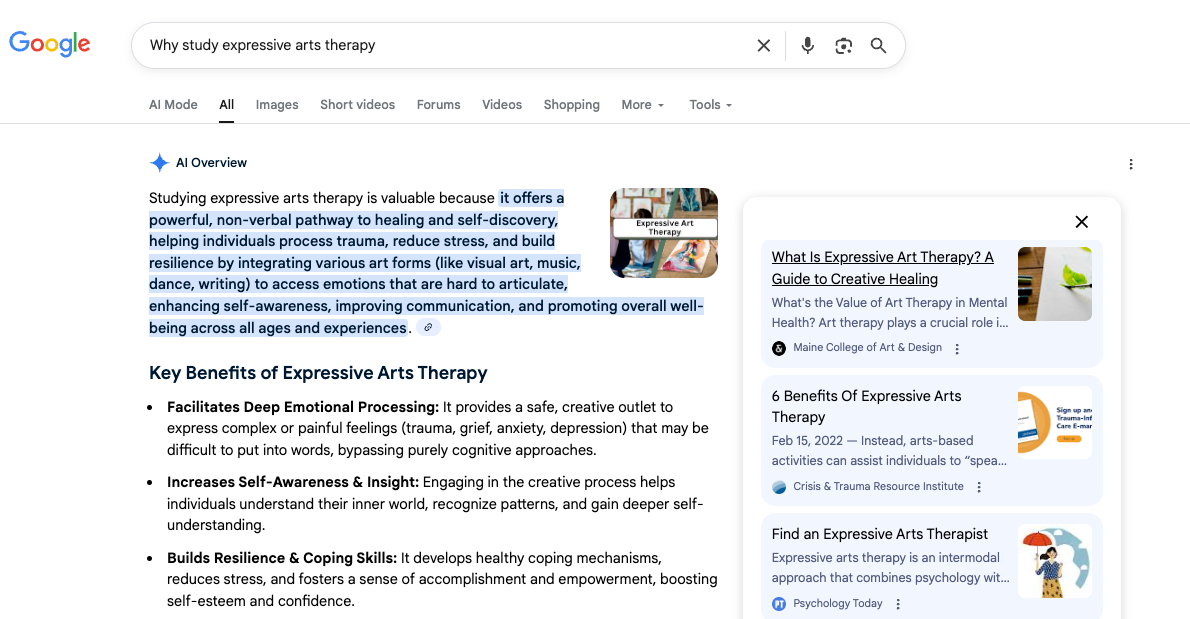
Task: Click the magnifying glass search button
Action: [x=878, y=45]
